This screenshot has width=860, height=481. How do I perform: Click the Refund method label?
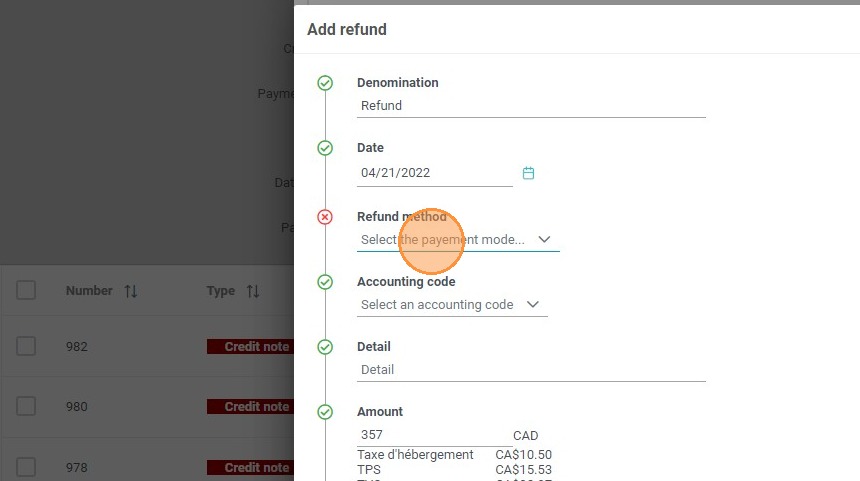coord(402,217)
